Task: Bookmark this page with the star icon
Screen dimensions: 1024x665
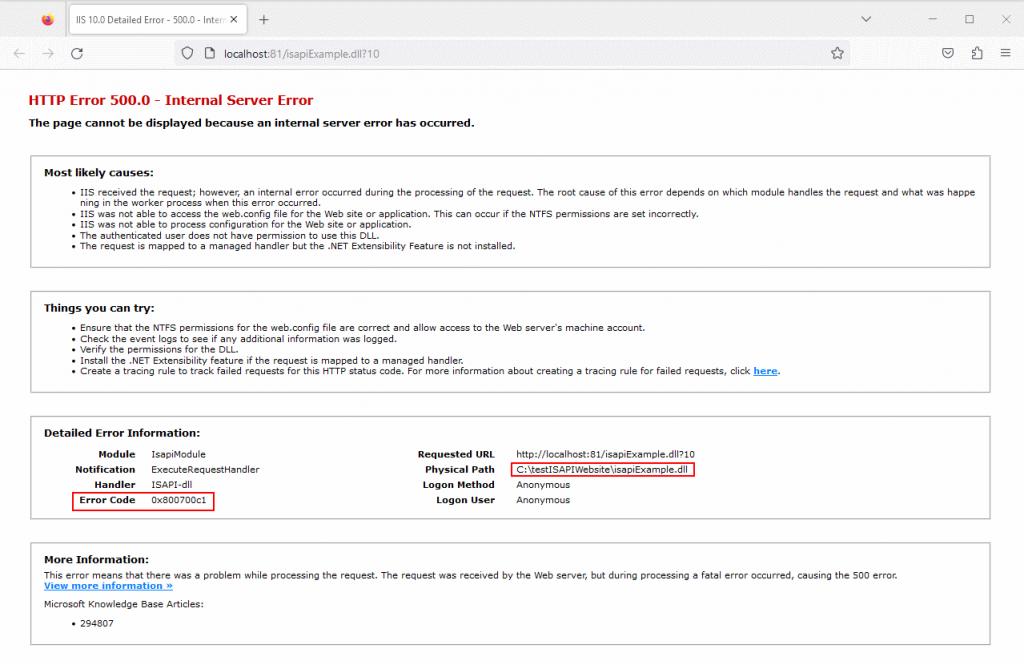Action: point(837,54)
